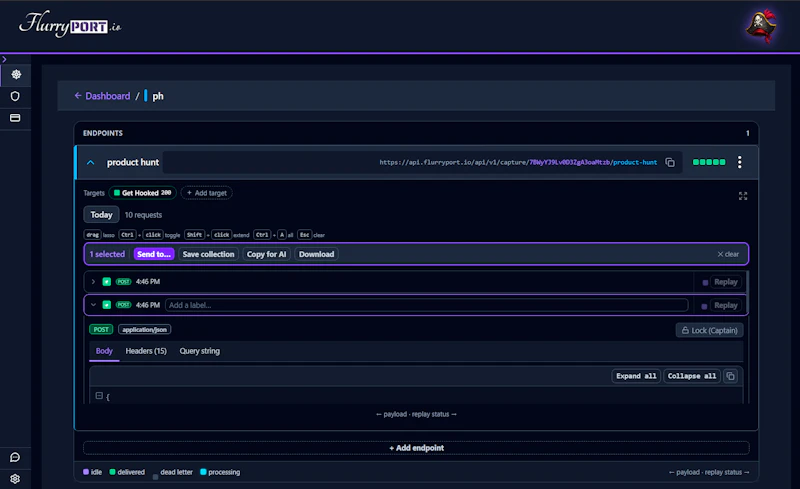This screenshot has height=489, width=800.
Task: Click the 10 requests count text
Action: tap(143, 215)
